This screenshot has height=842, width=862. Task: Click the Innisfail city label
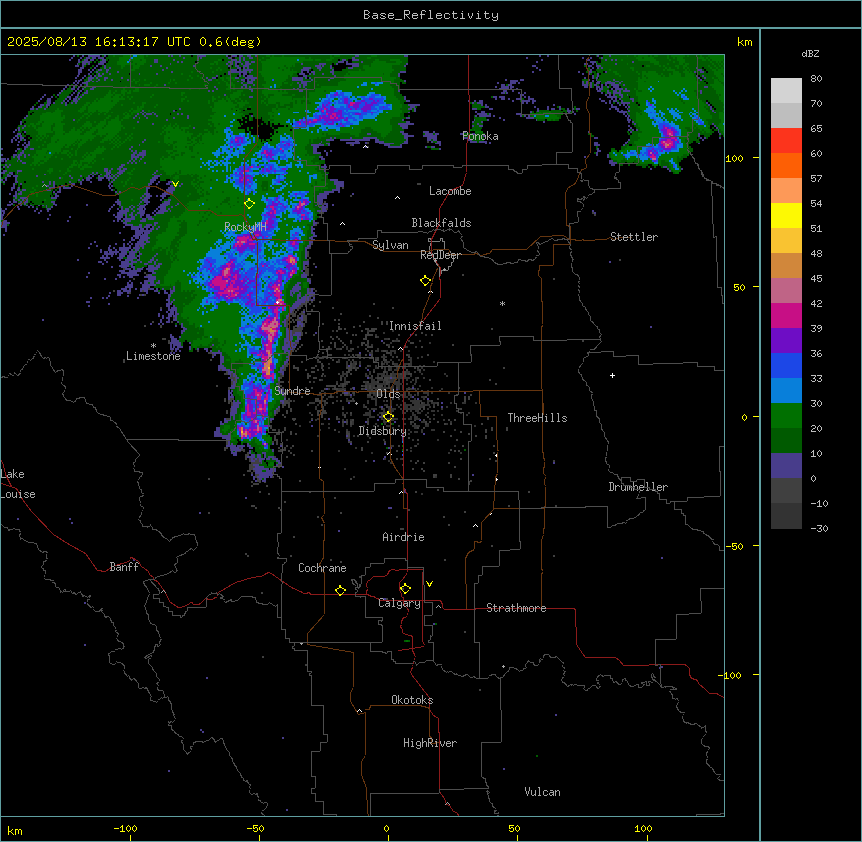[x=415, y=326]
